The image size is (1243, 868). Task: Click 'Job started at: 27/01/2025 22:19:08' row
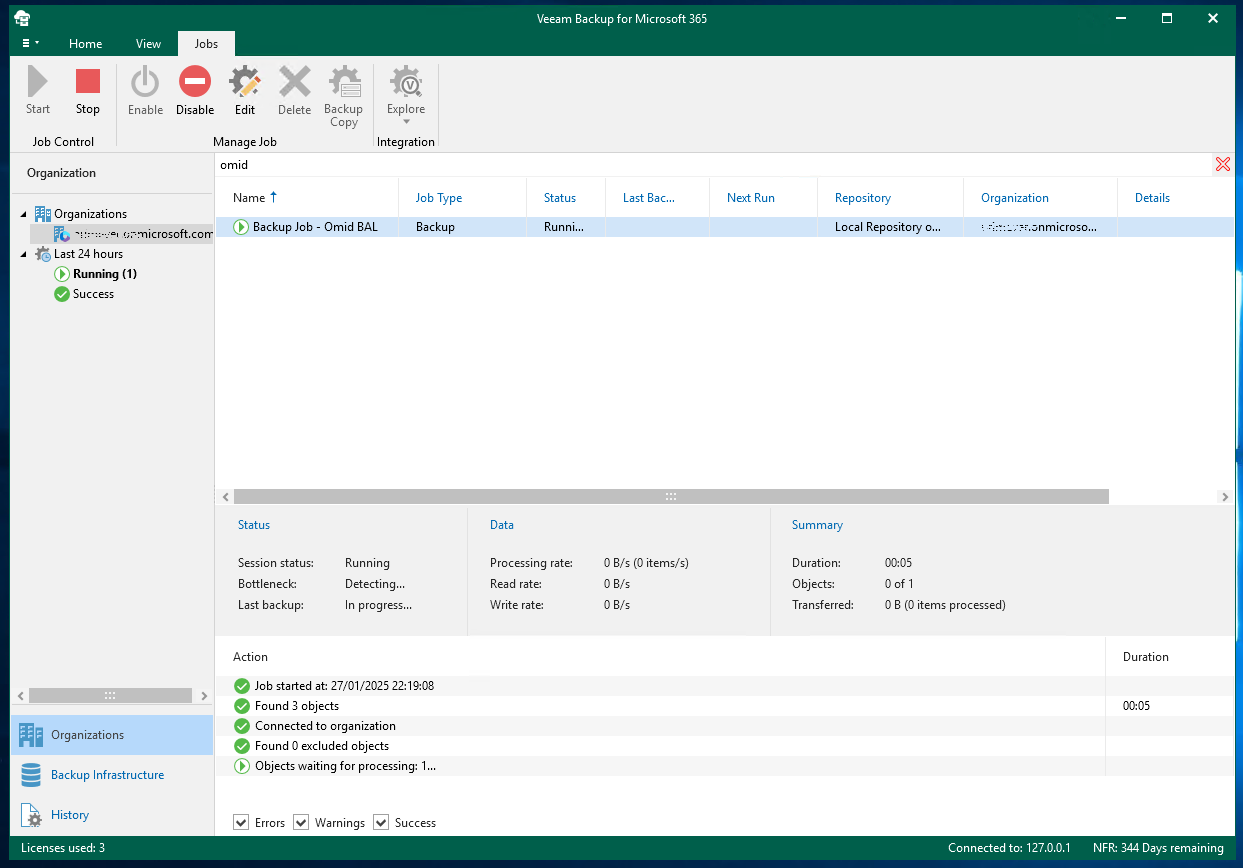(724, 686)
